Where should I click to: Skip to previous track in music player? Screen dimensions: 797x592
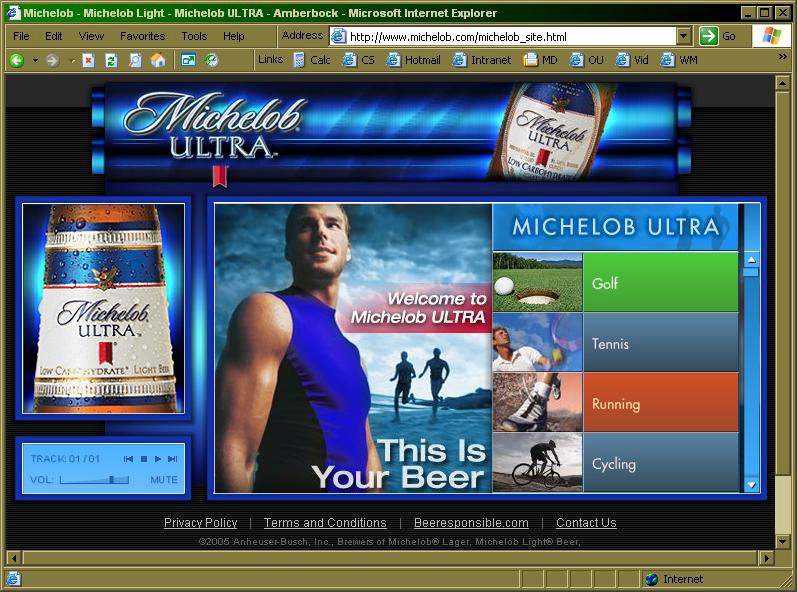coord(128,459)
